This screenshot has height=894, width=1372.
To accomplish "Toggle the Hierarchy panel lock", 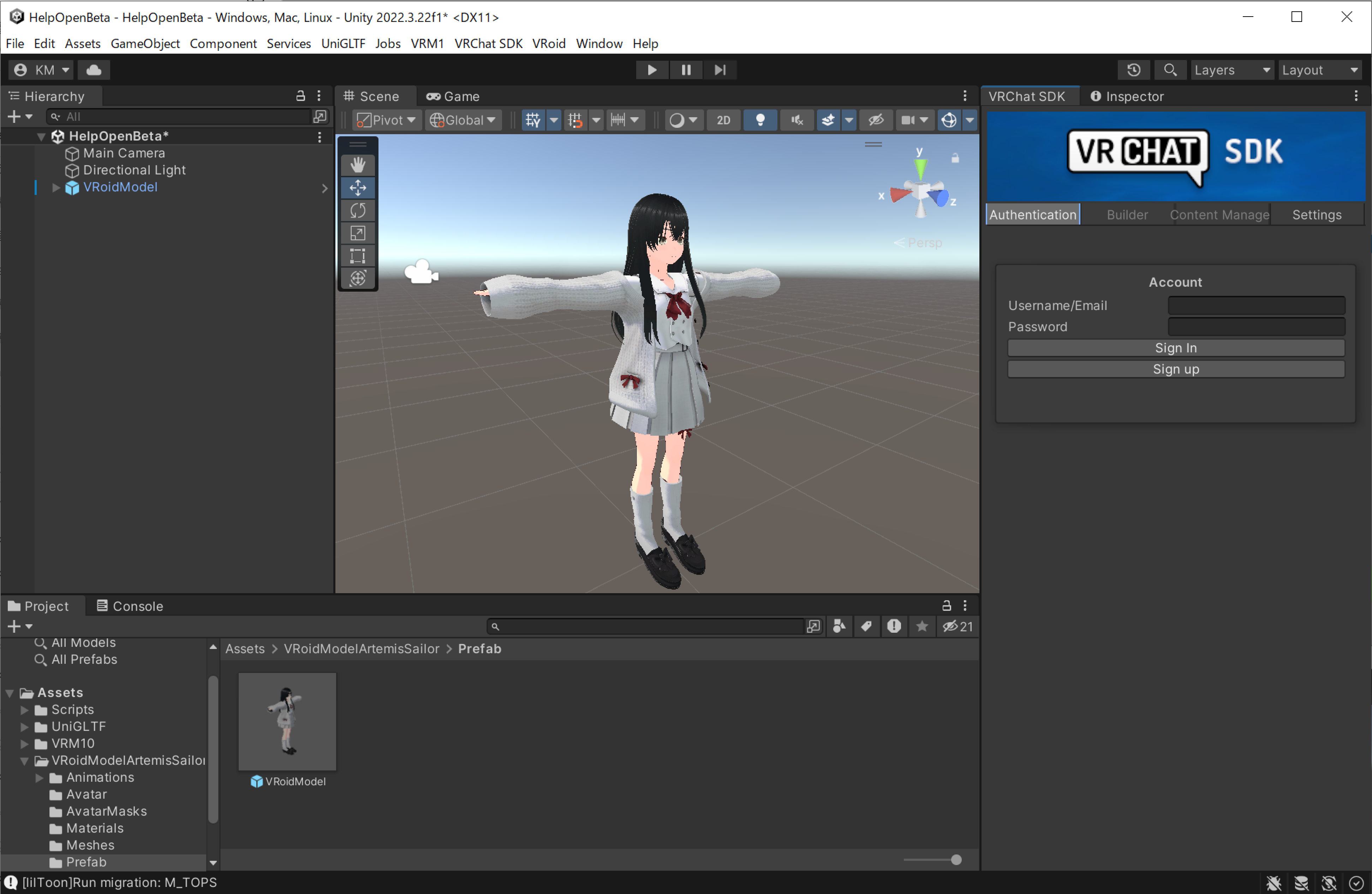I will point(300,96).
